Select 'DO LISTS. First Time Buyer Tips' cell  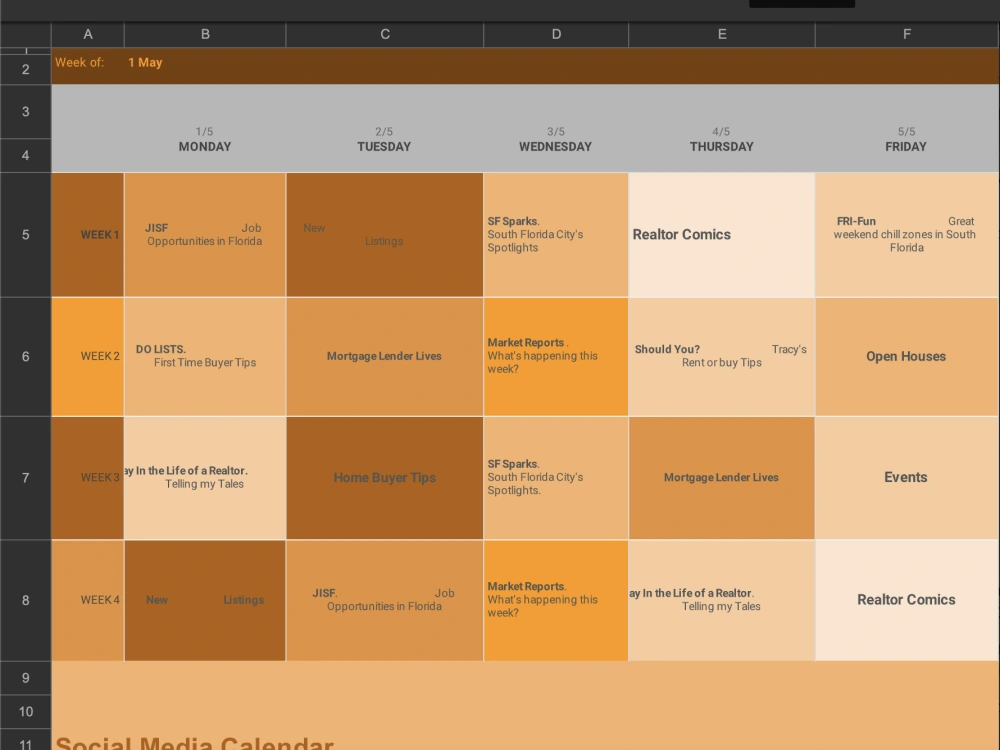205,357
